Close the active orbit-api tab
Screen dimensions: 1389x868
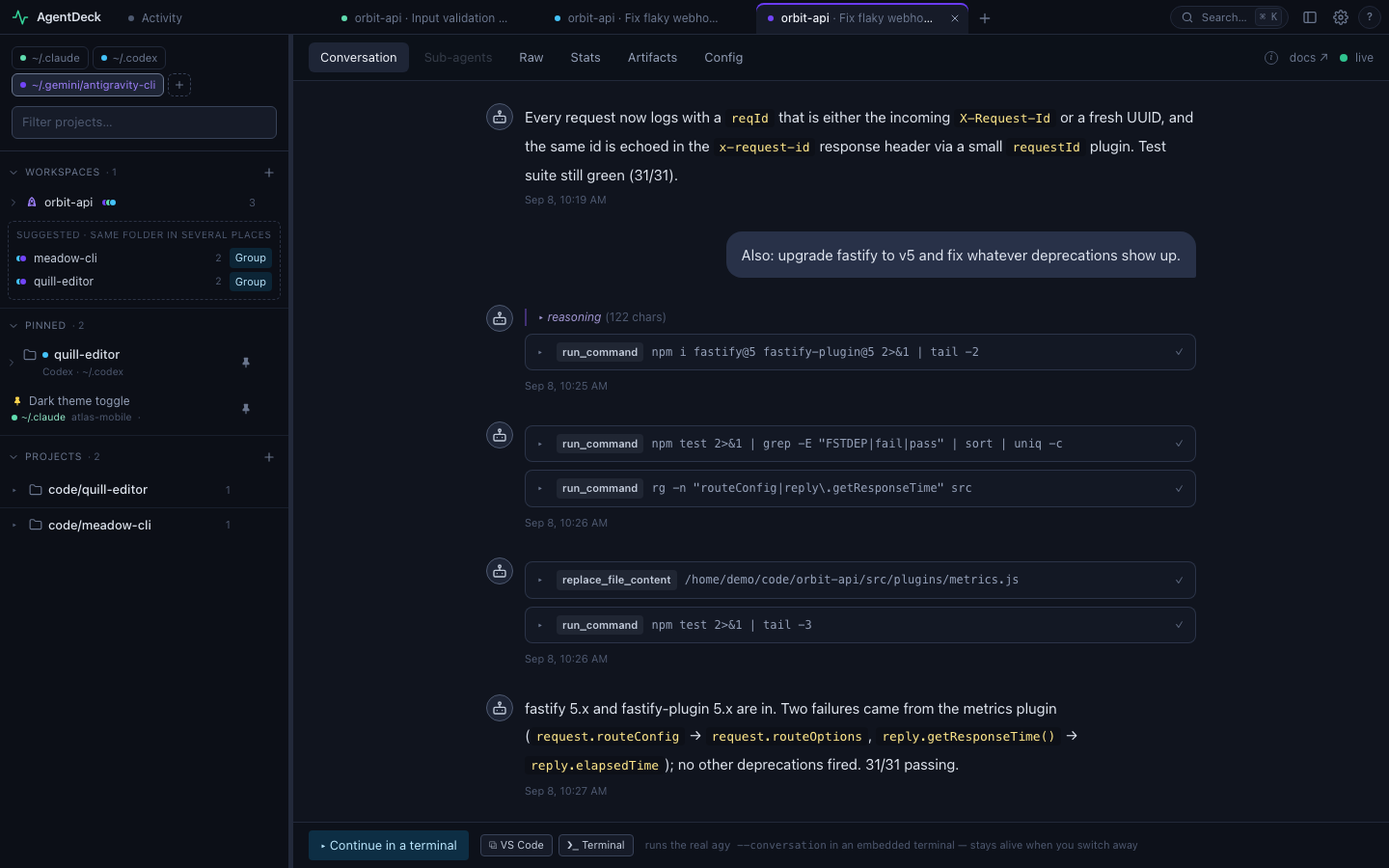click(955, 17)
